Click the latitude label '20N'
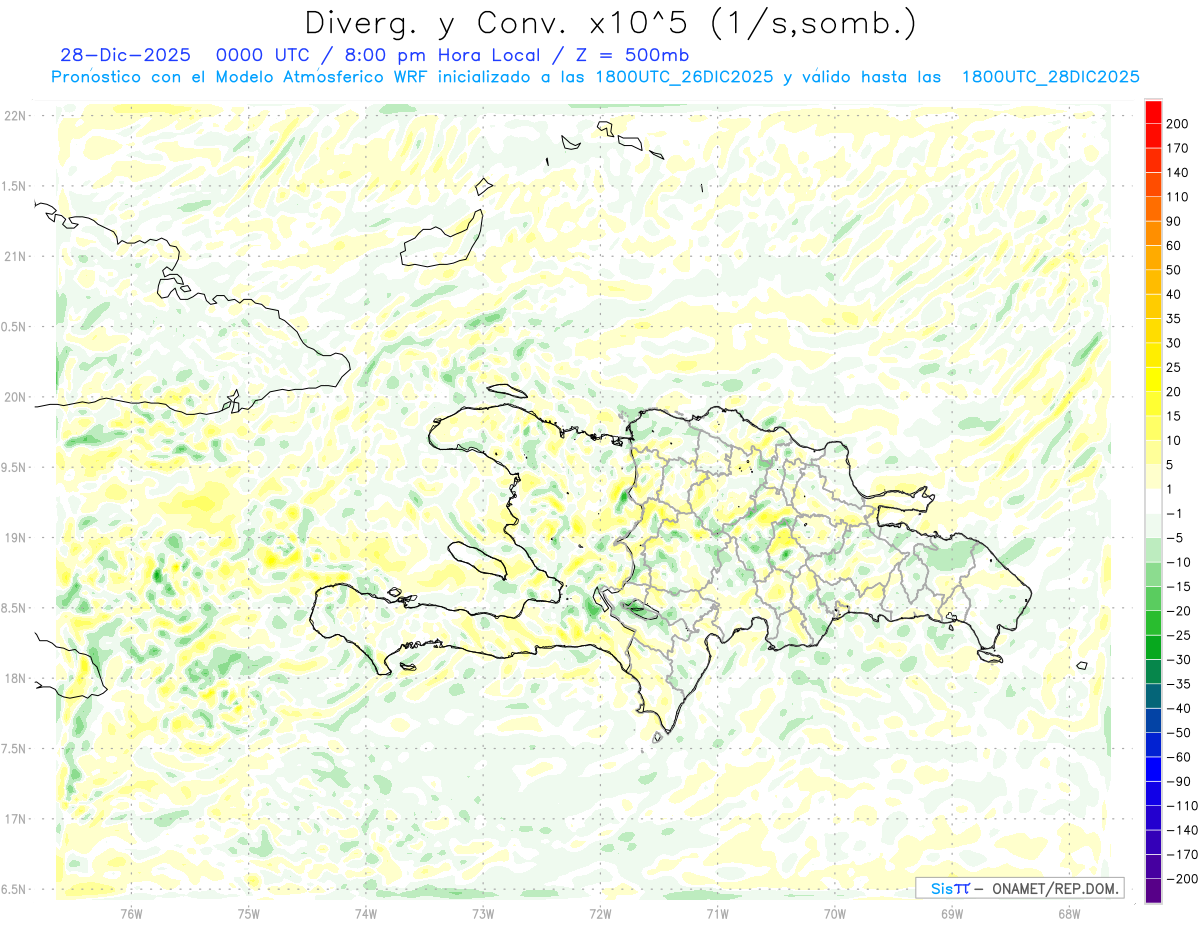The width and height of the screenshot is (1200, 927). click(14, 397)
